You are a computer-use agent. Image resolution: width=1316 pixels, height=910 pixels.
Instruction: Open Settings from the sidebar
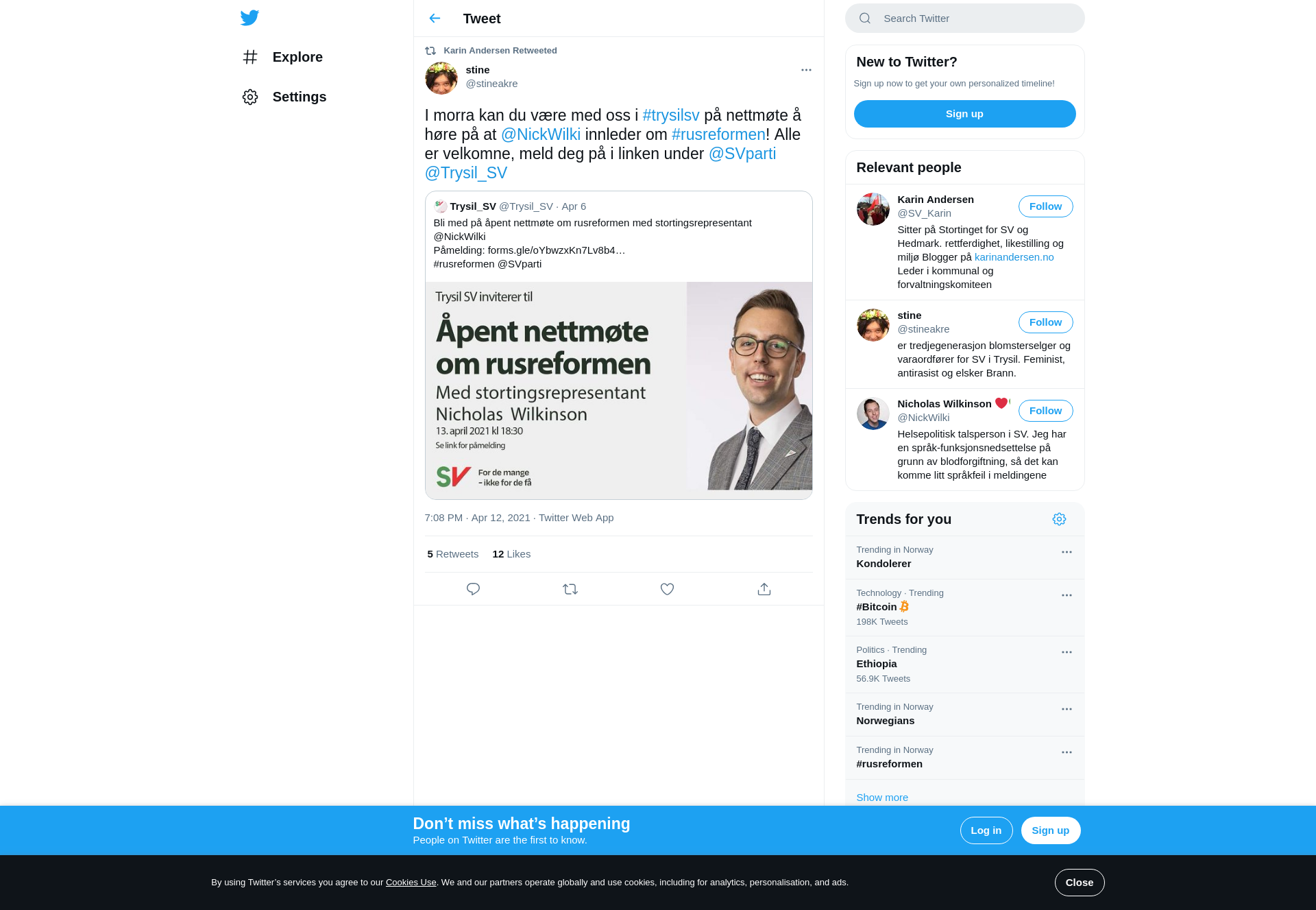(284, 97)
